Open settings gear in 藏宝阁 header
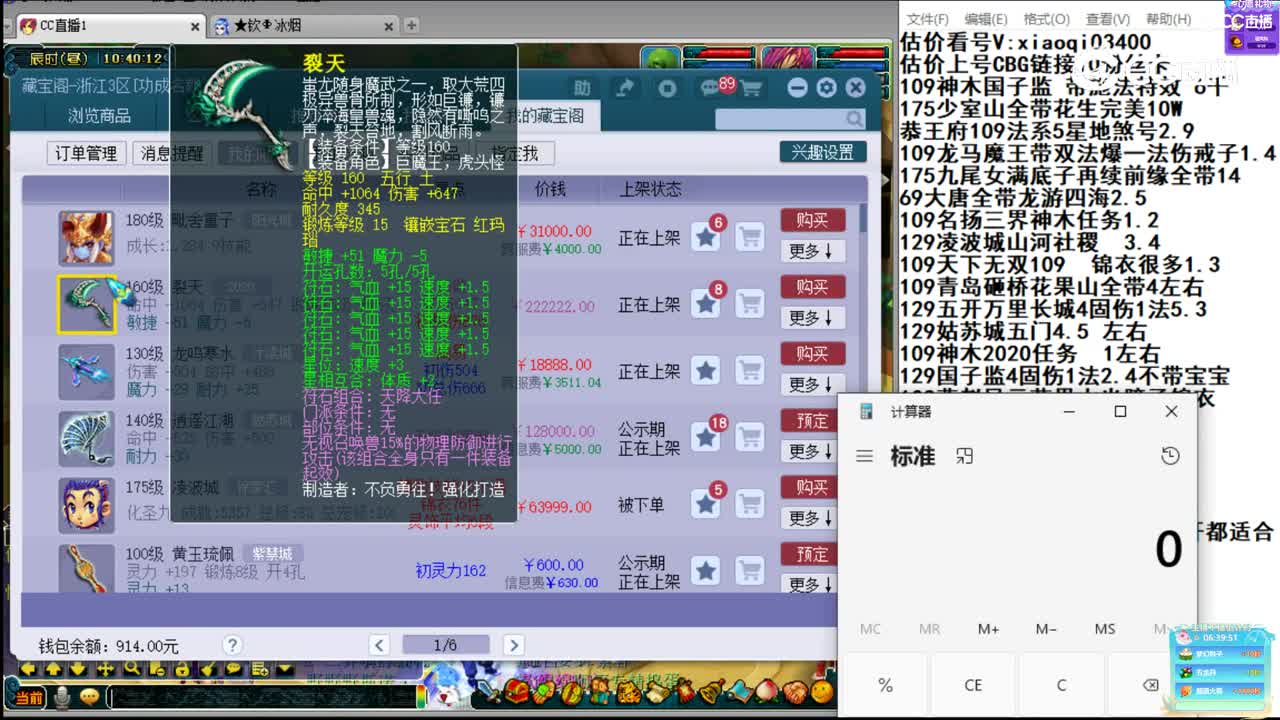The image size is (1280, 720). click(826, 88)
